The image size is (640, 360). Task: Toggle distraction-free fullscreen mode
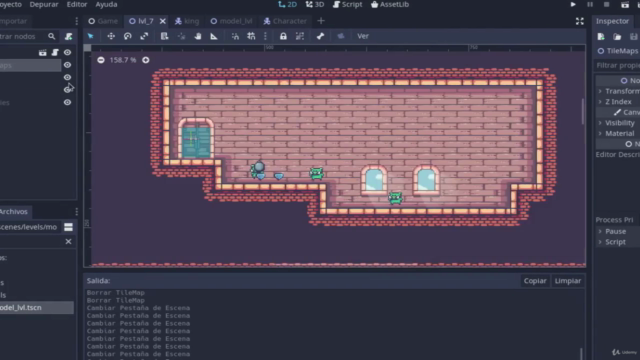(580, 21)
